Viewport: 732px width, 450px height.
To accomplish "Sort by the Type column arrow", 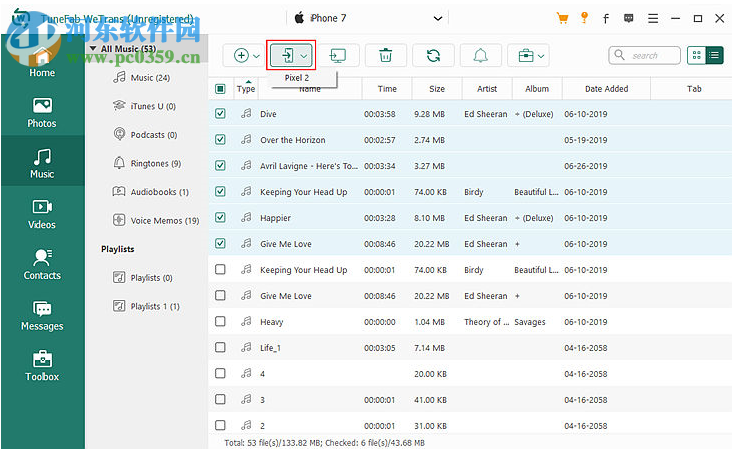I will click(249, 82).
